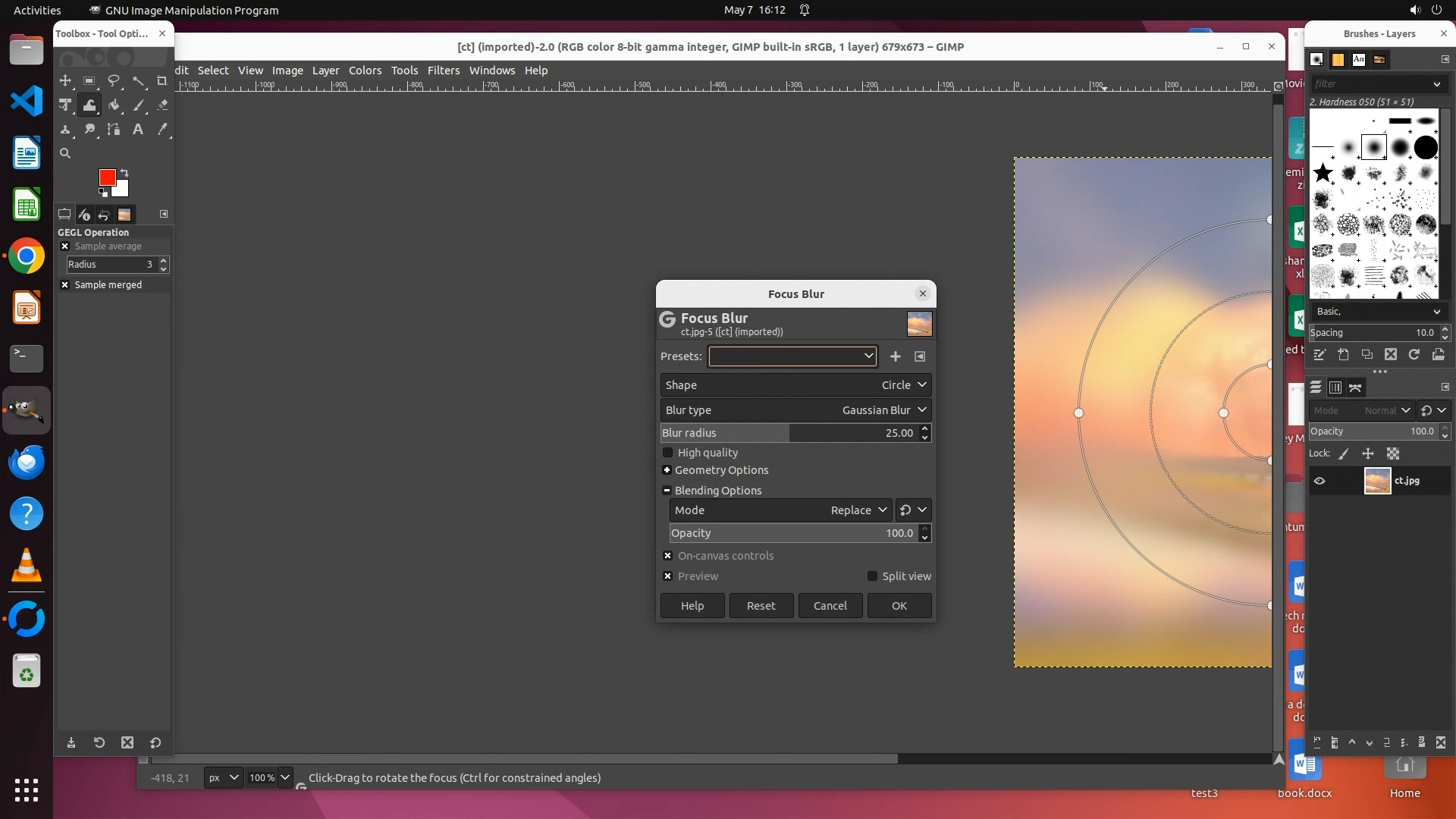Expand Geometry Options section
The width and height of the screenshot is (1456, 819).
click(x=667, y=470)
